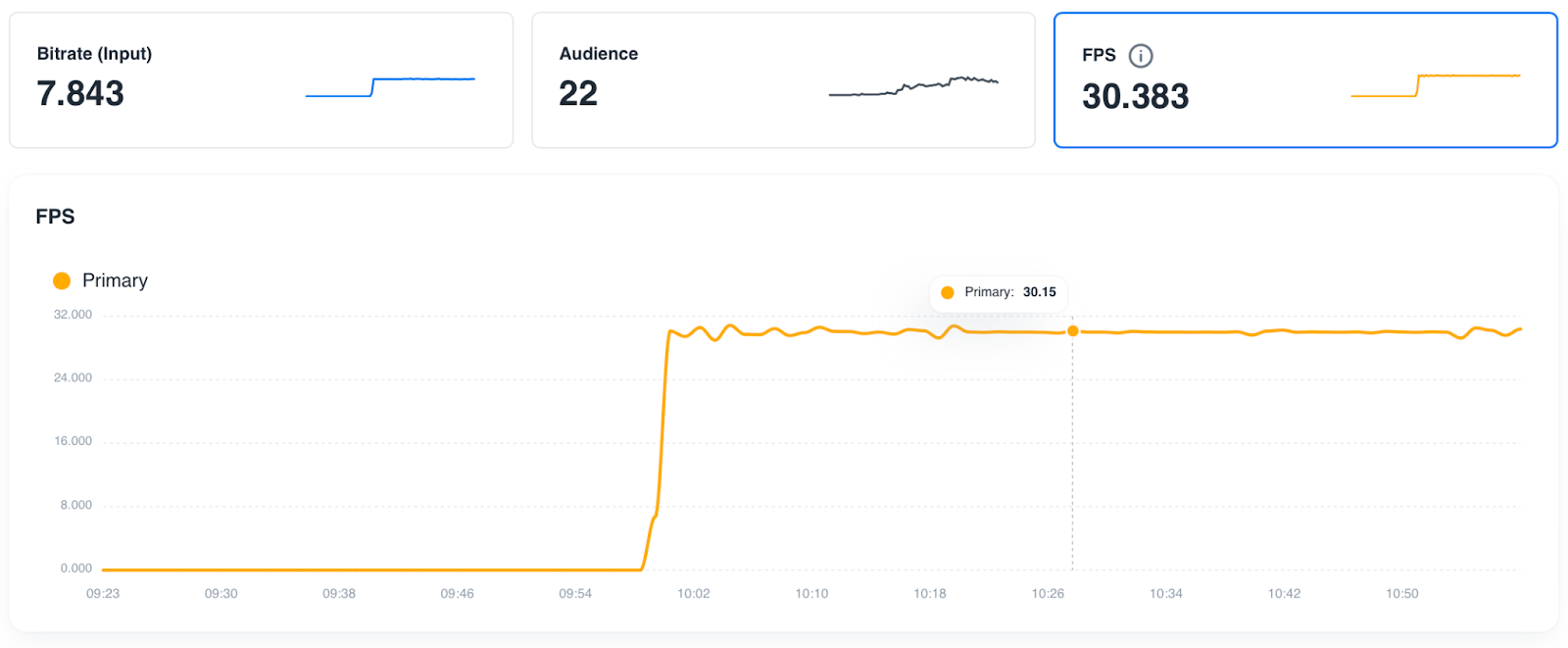The width and height of the screenshot is (1568, 648).
Task: Select the Audience metric card
Action: tap(783, 80)
